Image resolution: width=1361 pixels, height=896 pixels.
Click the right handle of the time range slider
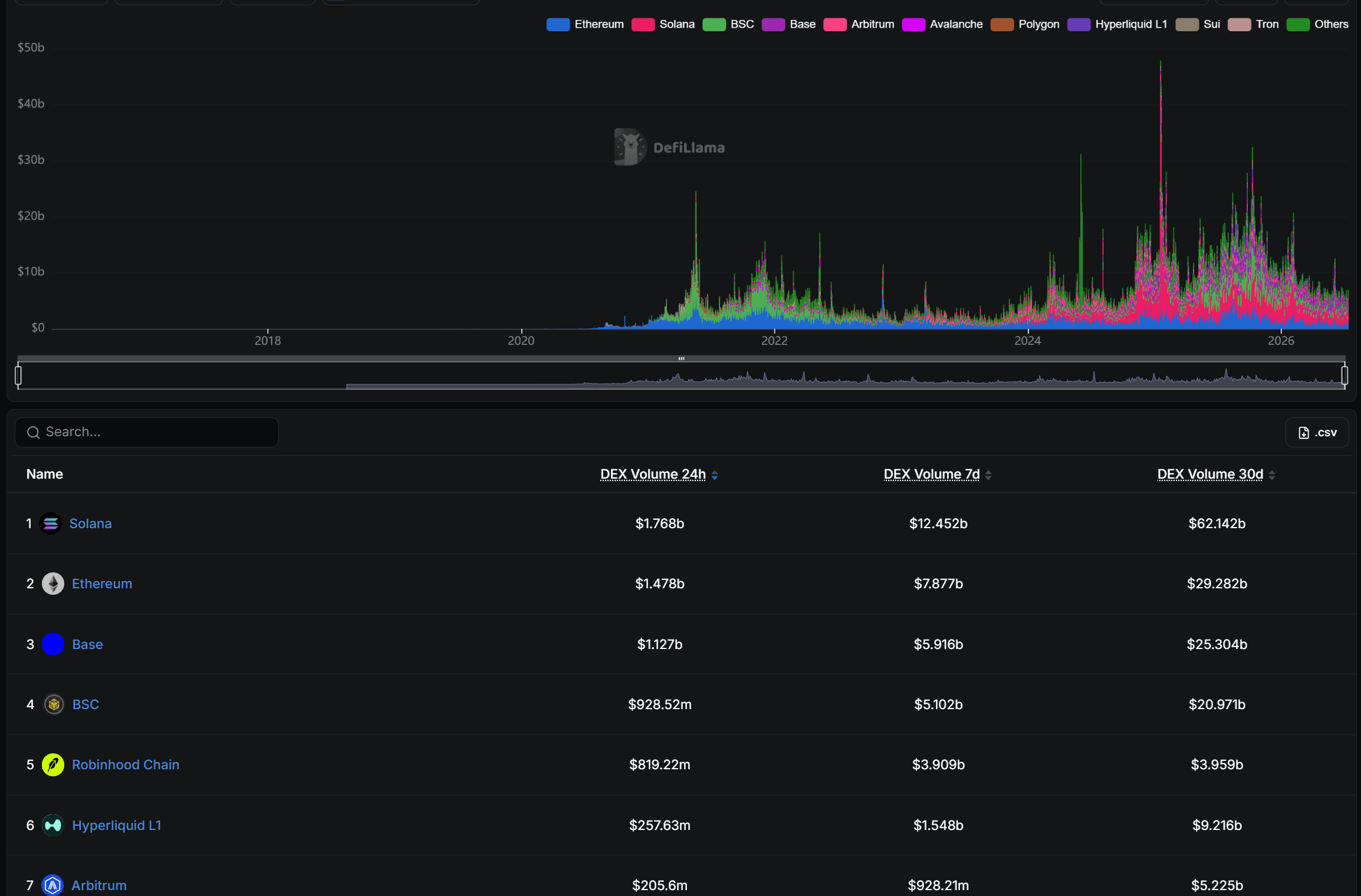click(1344, 375)
